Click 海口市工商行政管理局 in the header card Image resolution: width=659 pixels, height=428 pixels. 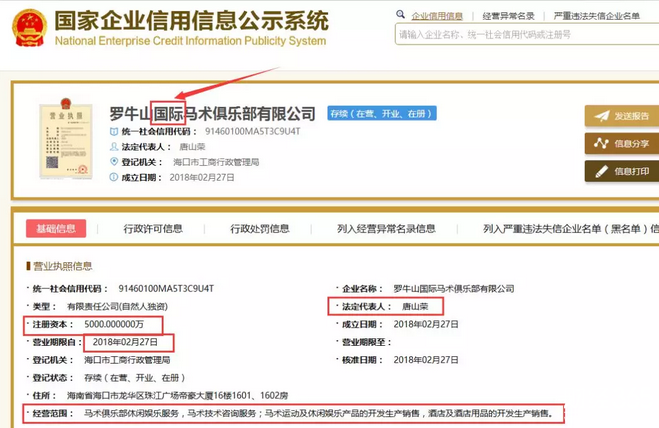coord(216,162)
